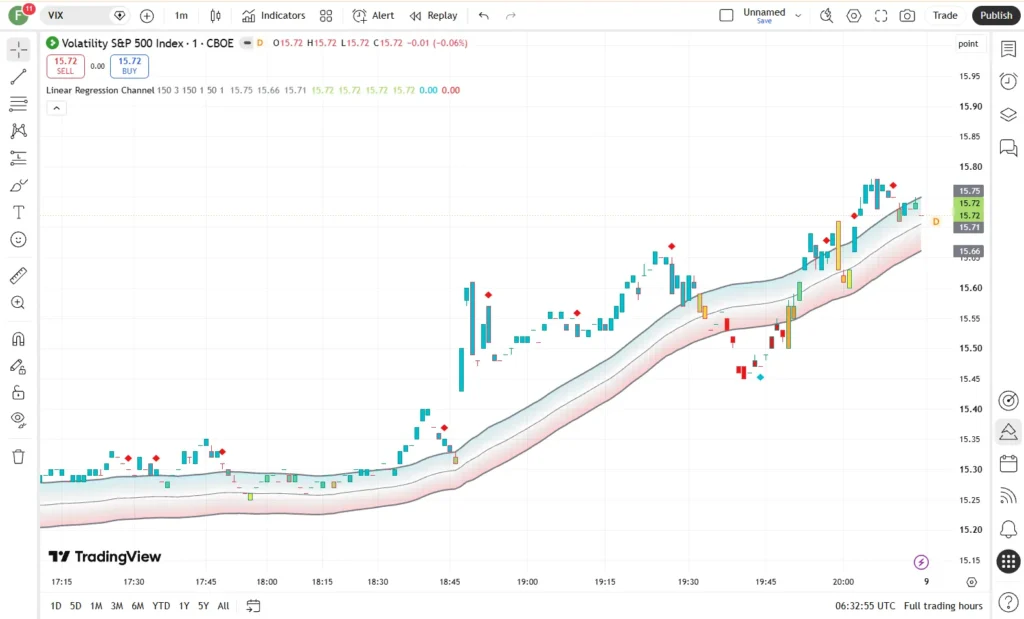Open the go to date calendar icon
This screenshot has height=619, width=1024.
[x=253, y=606]
